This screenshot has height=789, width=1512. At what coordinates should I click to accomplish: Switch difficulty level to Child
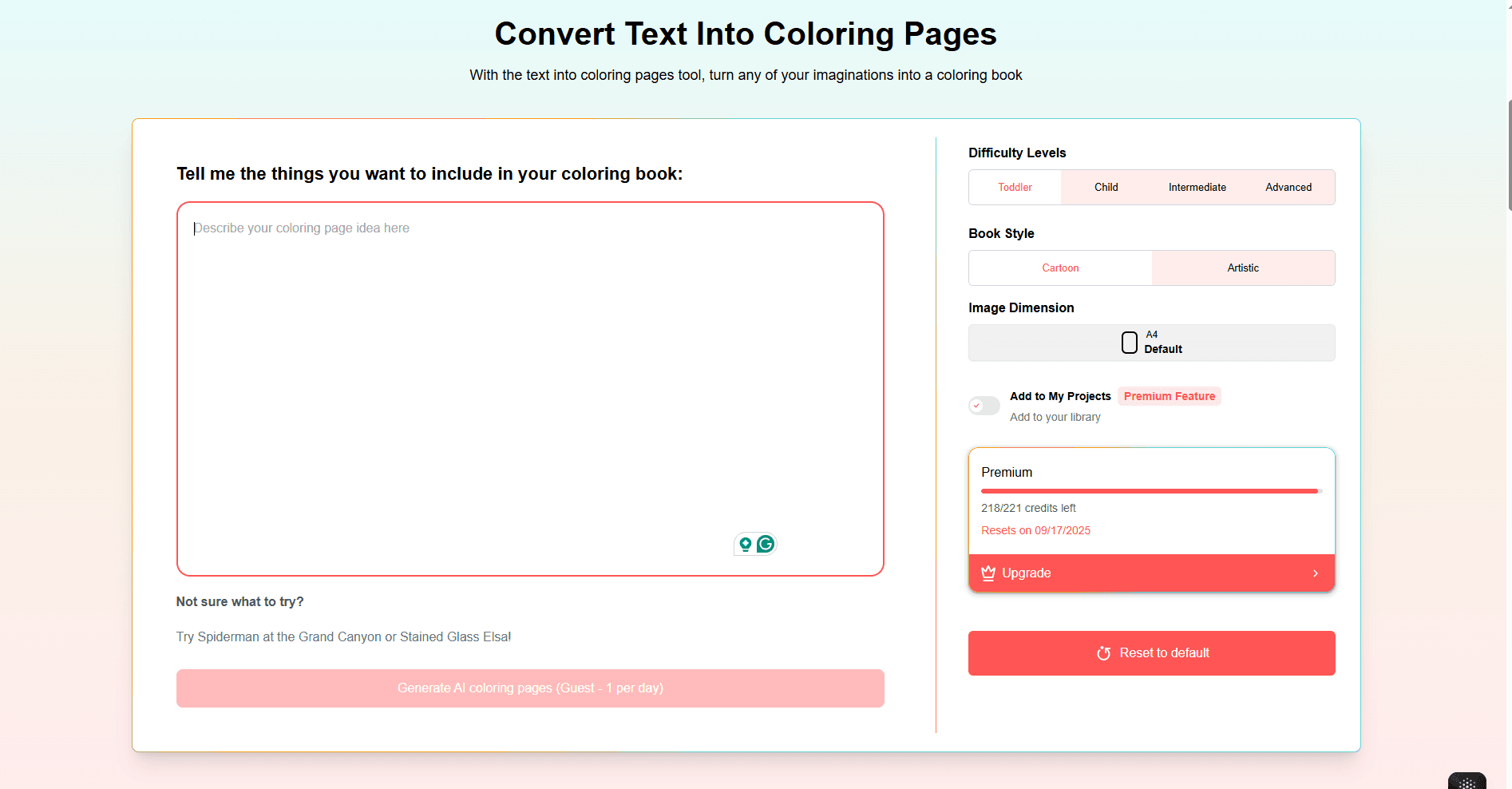pyautogui.click(x=1106, y=187)
